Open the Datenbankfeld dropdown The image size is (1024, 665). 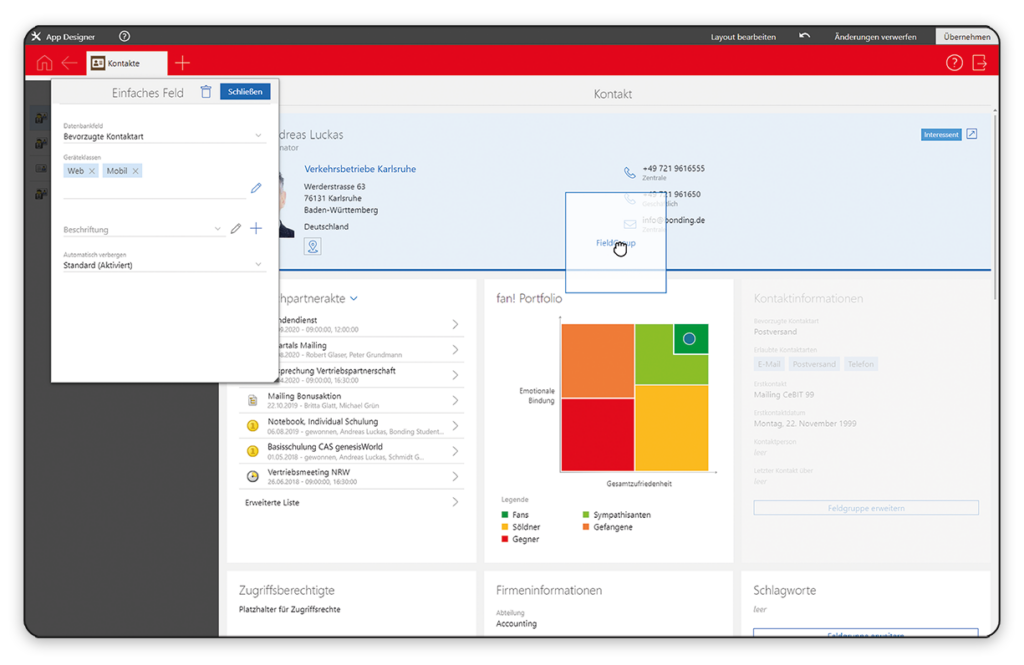coord(258,136)
